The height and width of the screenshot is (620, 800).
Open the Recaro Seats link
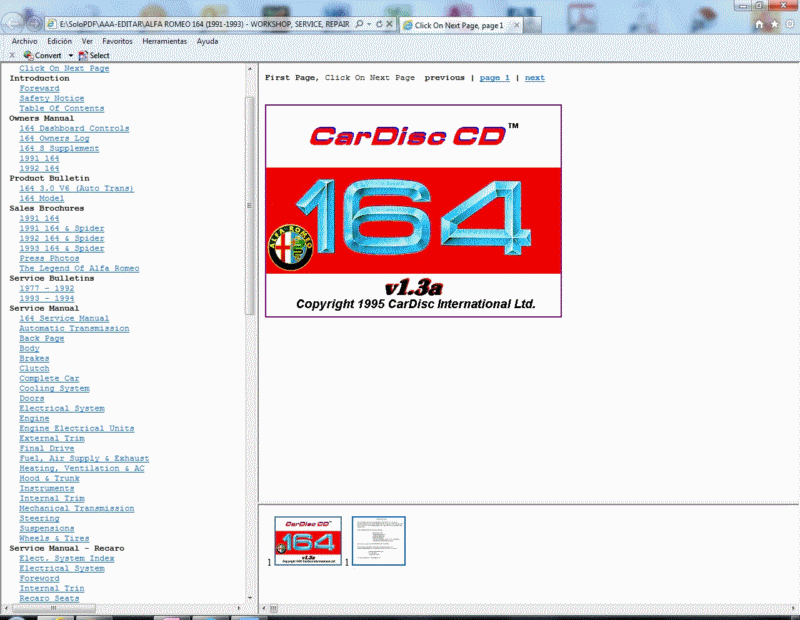pyautogui.click(x=49, y=598)
